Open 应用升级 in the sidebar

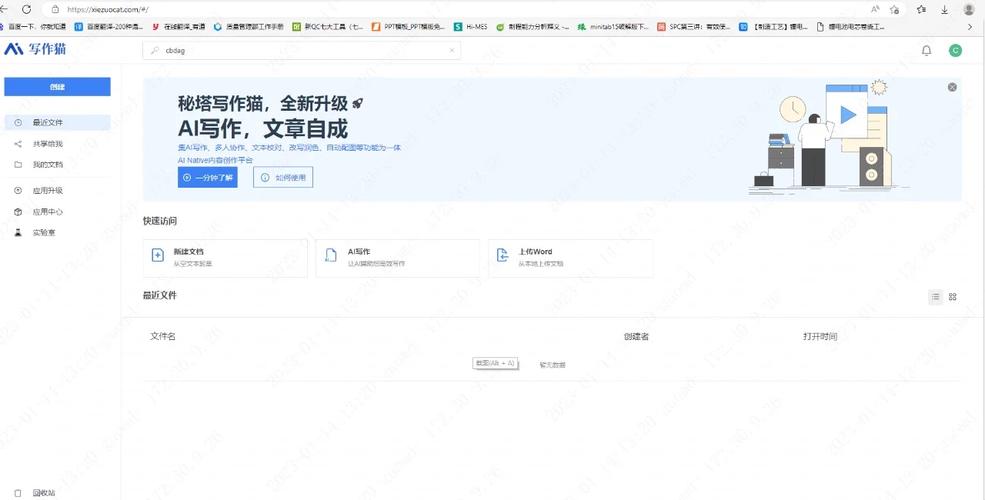[x=57, y=190]
